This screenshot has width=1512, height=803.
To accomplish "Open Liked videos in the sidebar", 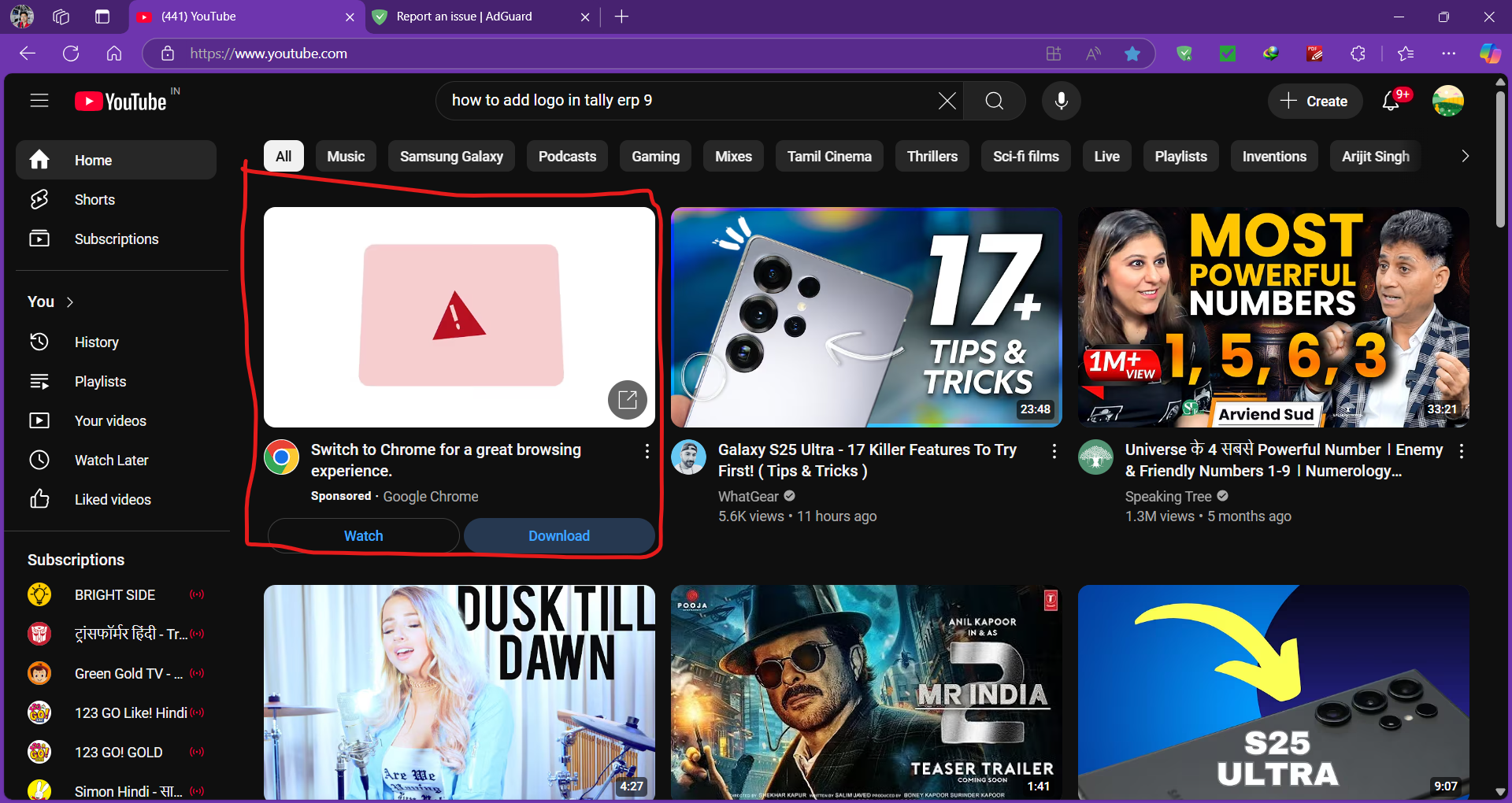I will tap(117, 500).
